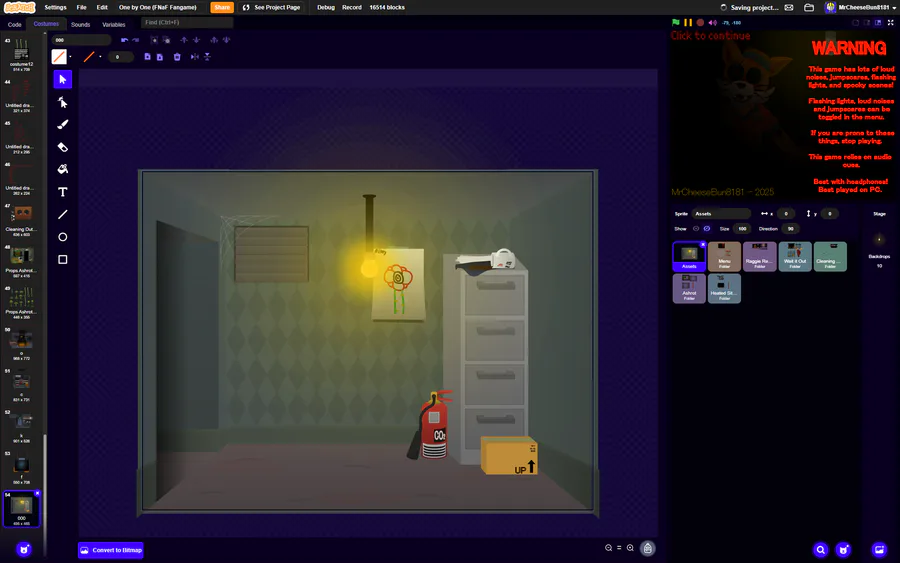Open the outline color dropdown
This screenshot has height=563, width=900.
[x=100, y=57]
